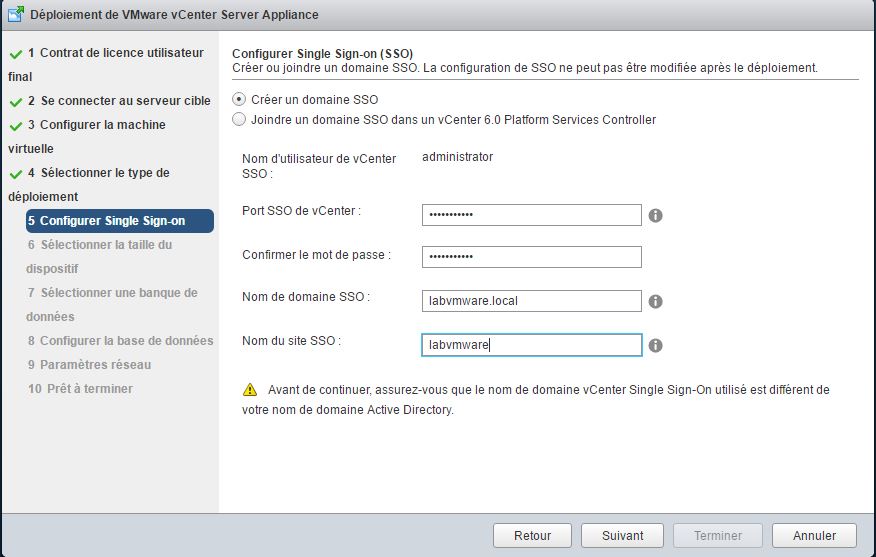Click the green checkmark of step 2
The width and height of the screenshot is (876, 557).
(16, 102)
